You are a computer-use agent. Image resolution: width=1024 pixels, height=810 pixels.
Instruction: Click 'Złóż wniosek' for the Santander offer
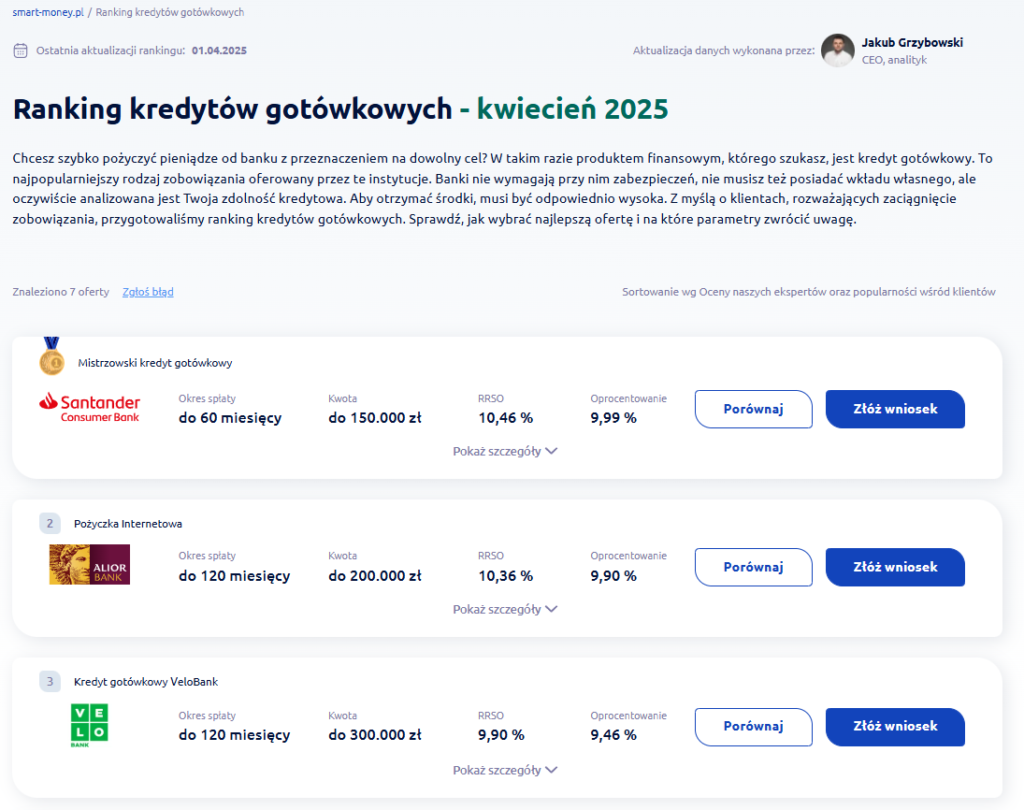click(895, 409)
